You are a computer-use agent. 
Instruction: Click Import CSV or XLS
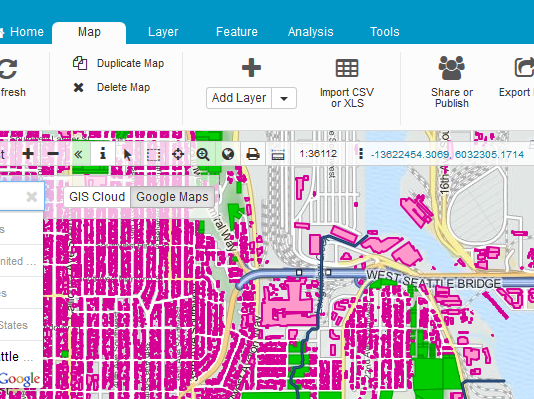click(x=347, y=83)
